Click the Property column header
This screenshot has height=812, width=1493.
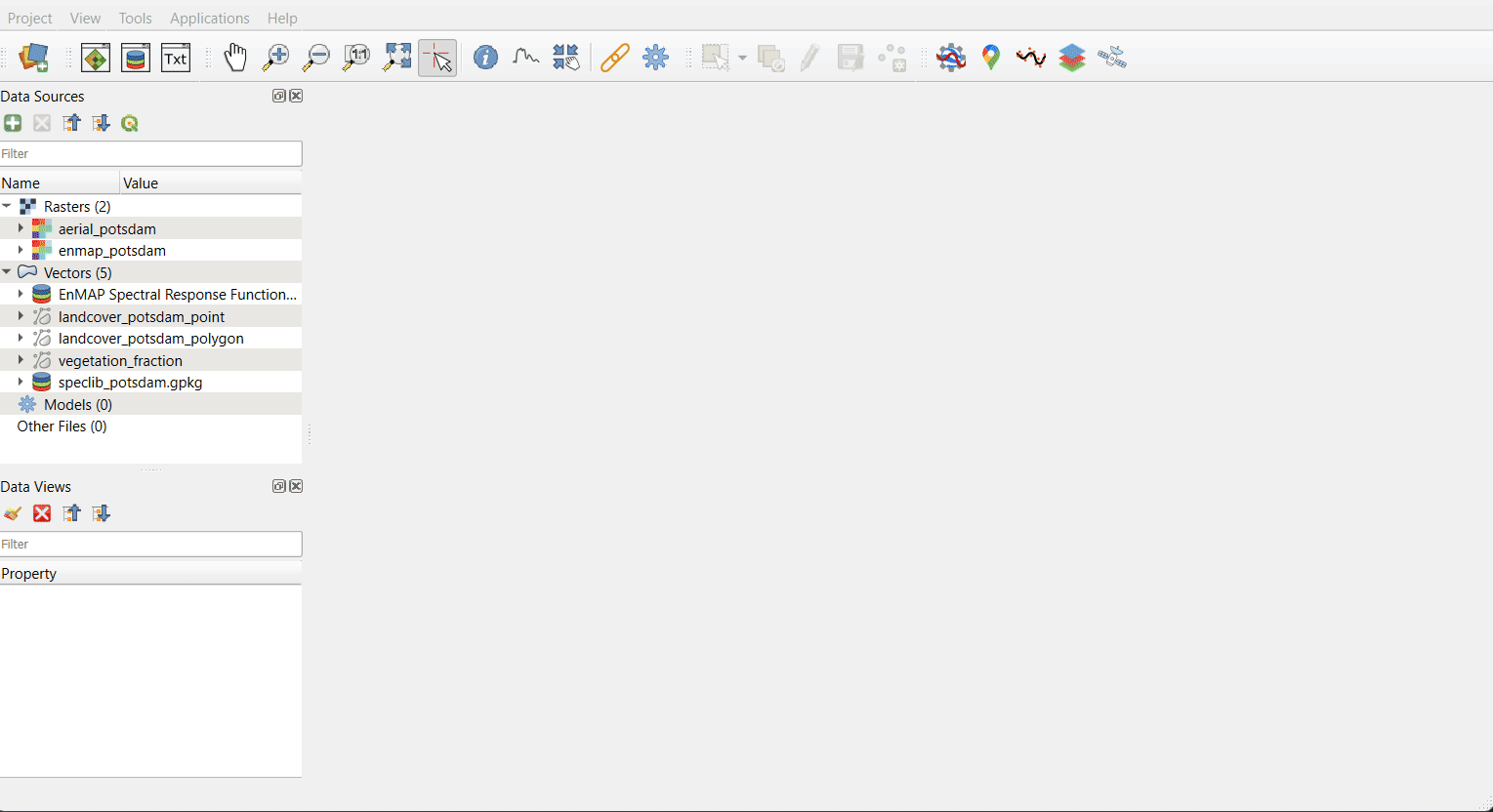[x=150, y=573]
